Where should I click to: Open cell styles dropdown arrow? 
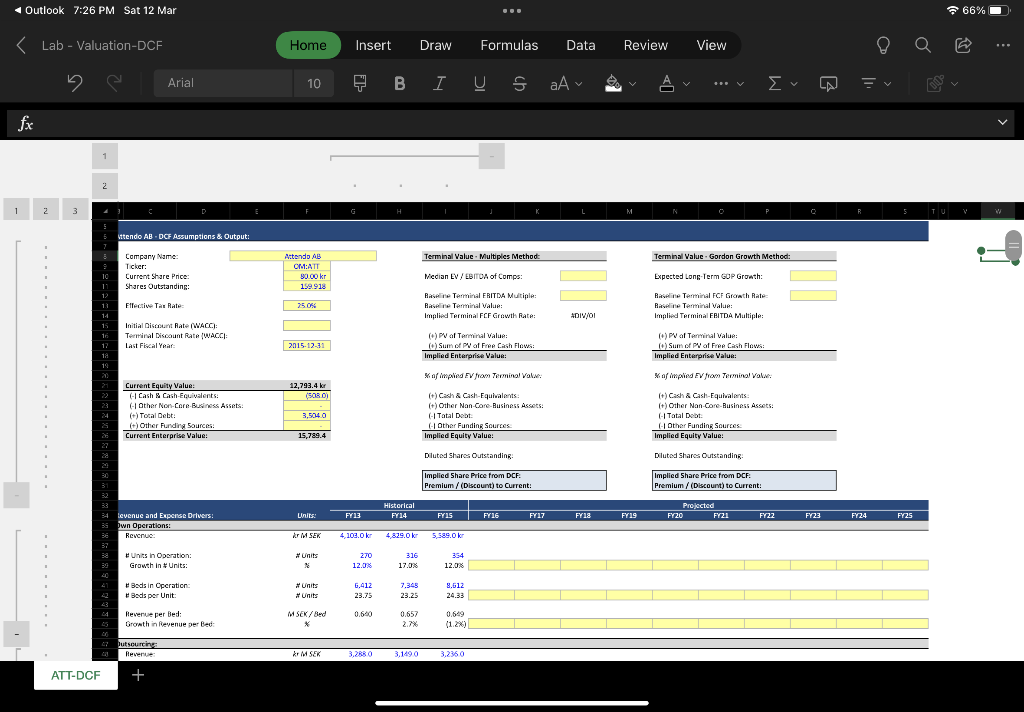pos(955,84)
